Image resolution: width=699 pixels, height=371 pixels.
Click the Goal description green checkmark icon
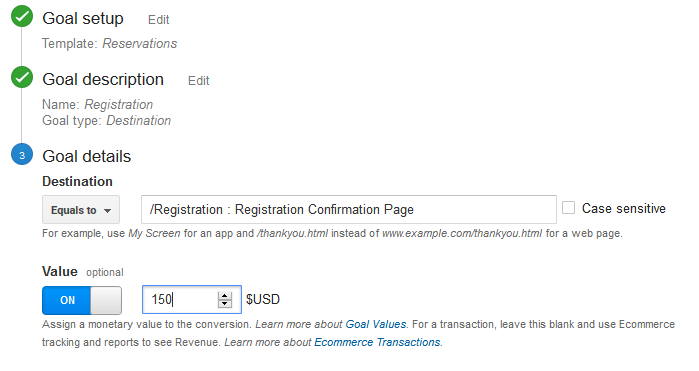coord(22,77)
